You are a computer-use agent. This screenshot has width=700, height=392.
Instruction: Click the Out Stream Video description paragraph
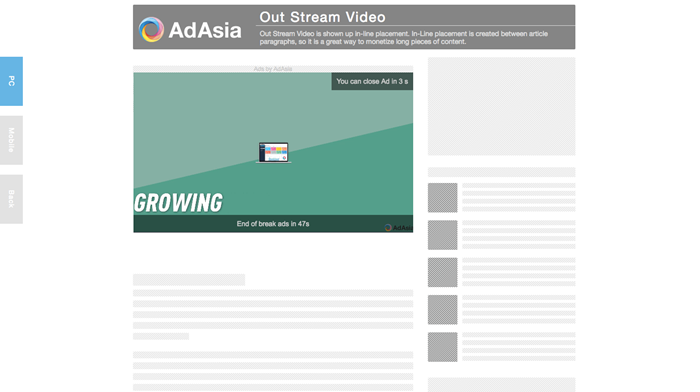coord(404,38)
